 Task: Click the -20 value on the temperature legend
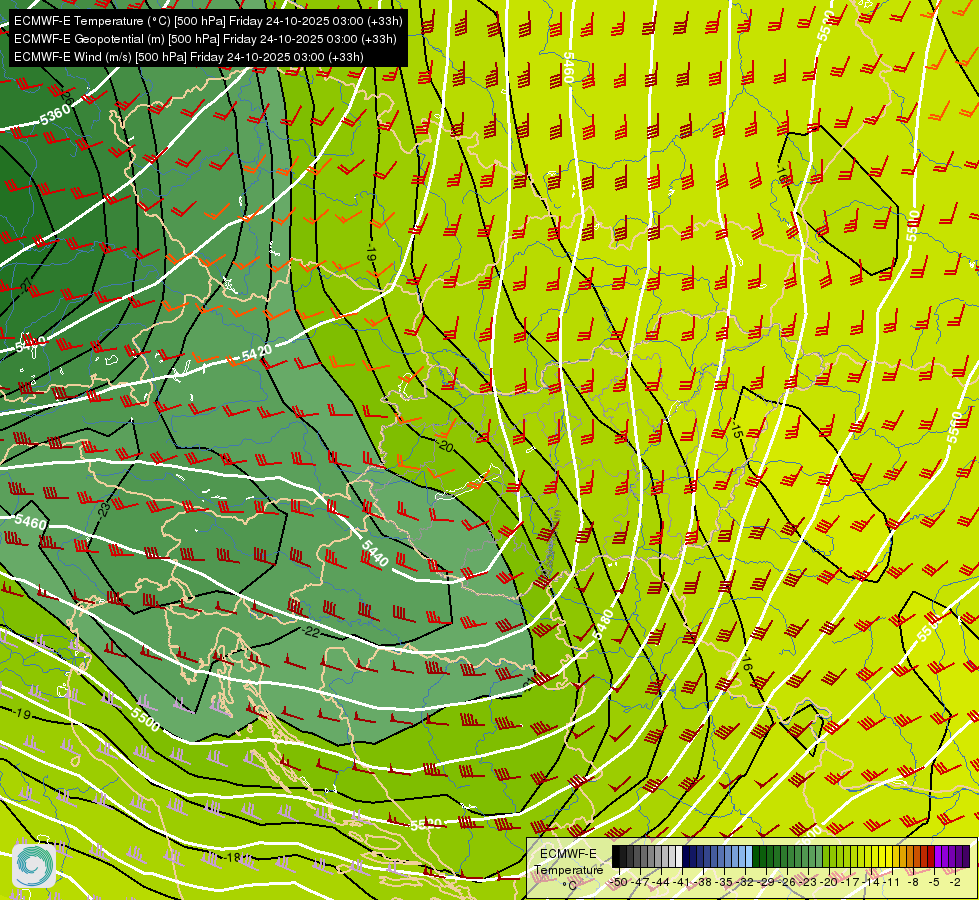click(829, 882)
